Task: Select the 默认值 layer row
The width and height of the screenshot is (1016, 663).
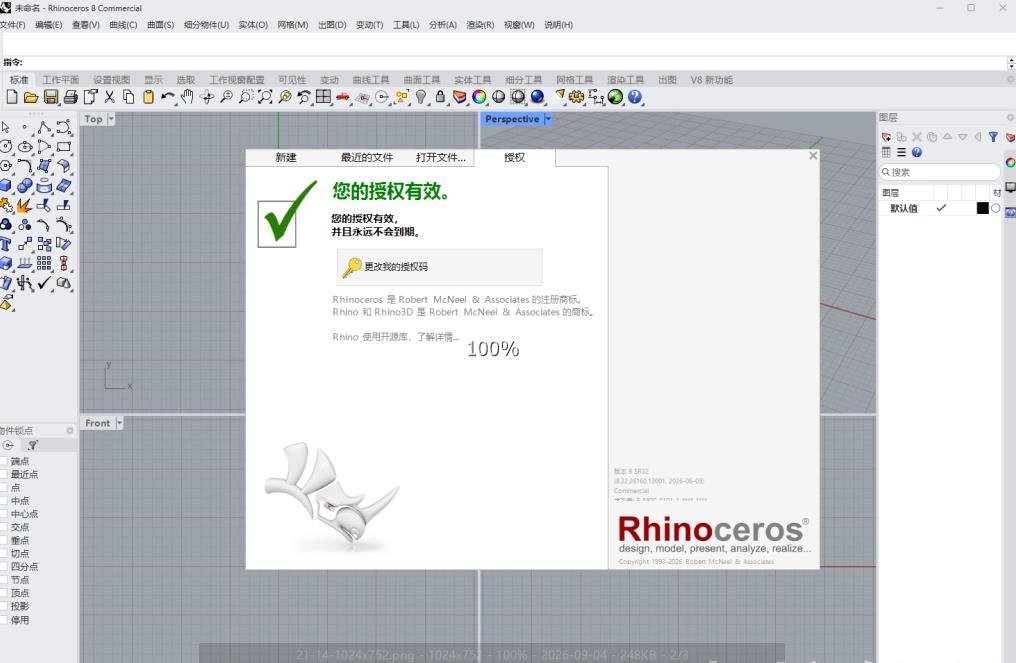Action: click(940, 208)
